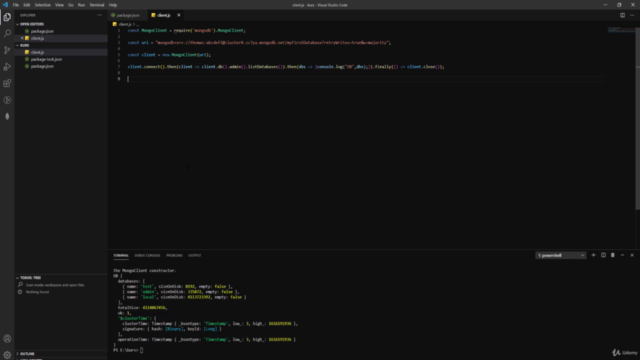Open the Run and Debug view
Image resolution: width=640 pixels, height=360 pixels.
(x=7, y=67)
